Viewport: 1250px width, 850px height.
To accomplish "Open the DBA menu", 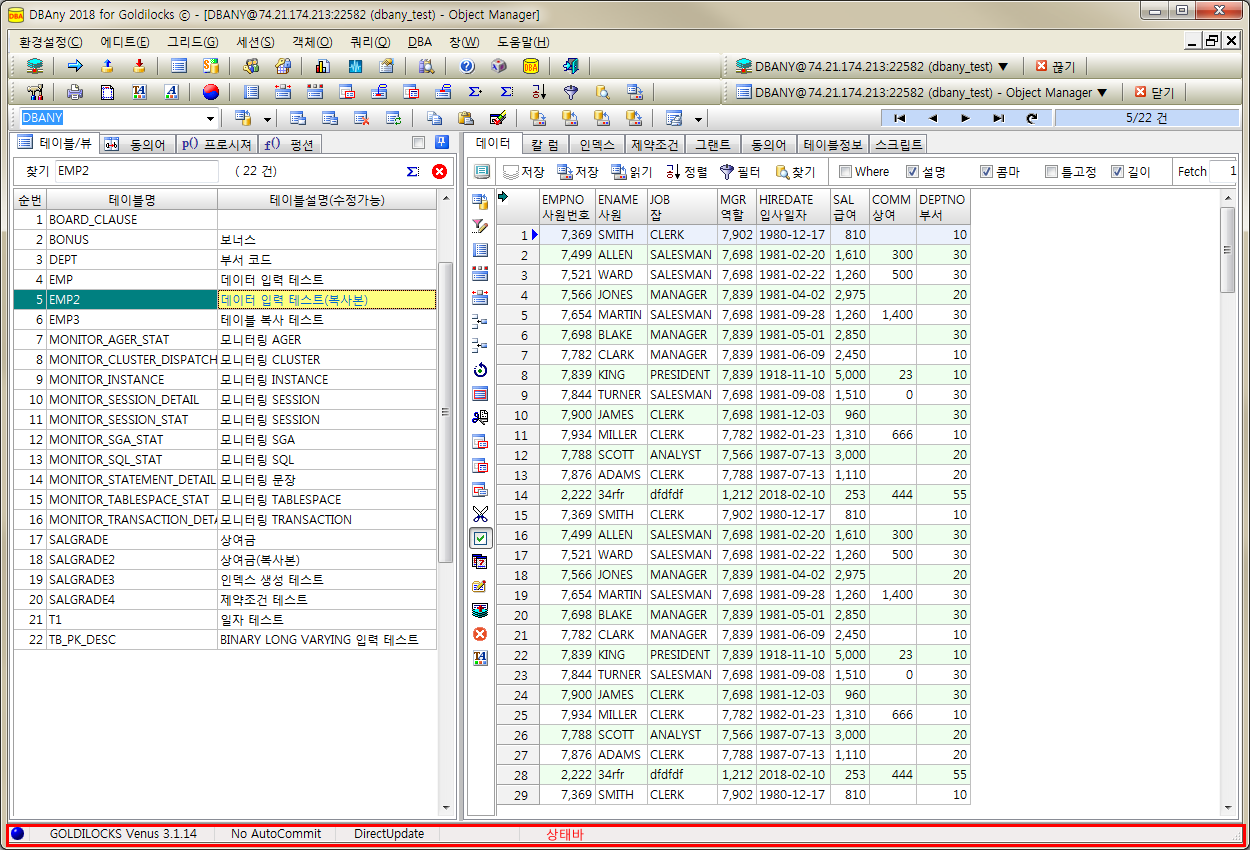I will point(420,41).
